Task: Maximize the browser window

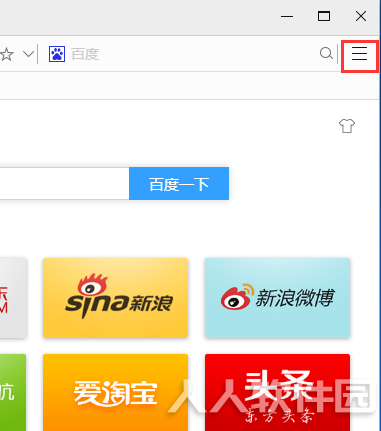Action: (324, 16)
